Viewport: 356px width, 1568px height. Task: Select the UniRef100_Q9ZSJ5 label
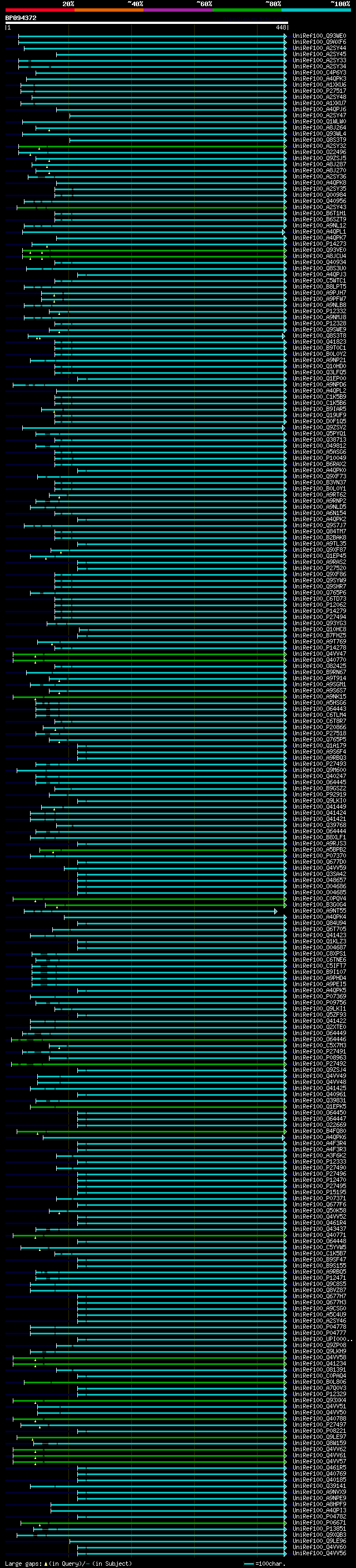(319, 159)
